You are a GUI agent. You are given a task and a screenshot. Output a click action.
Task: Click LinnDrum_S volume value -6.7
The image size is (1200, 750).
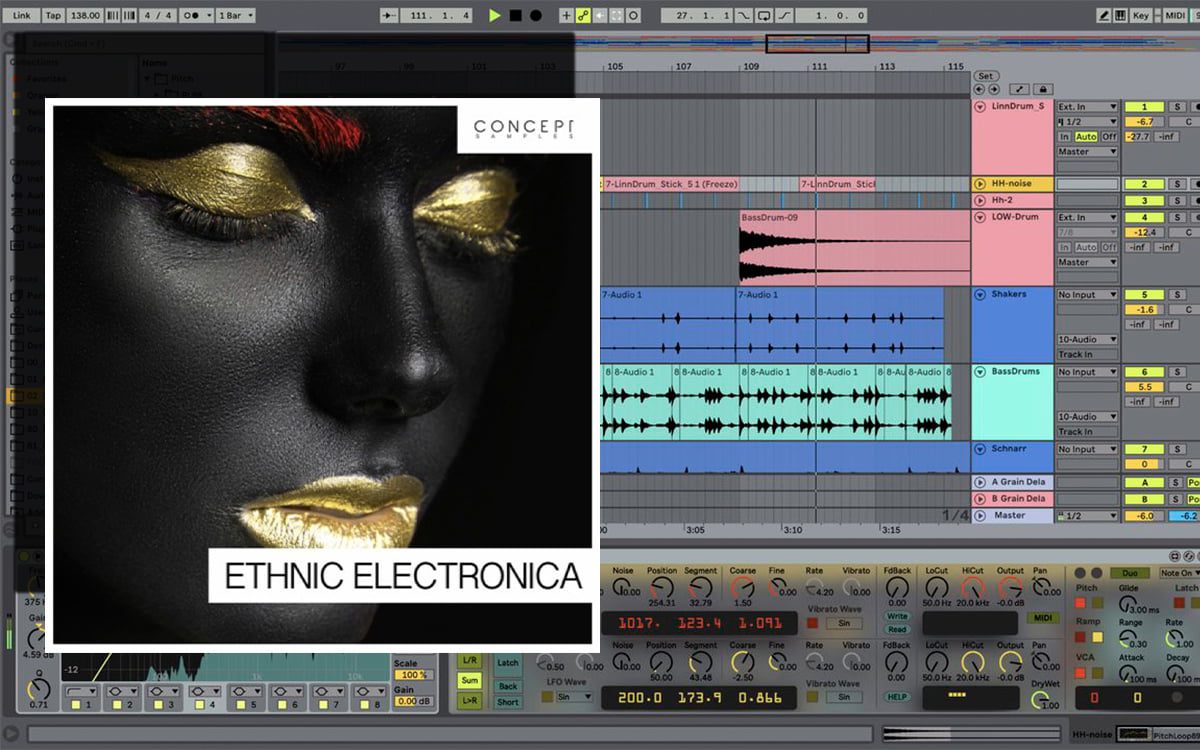pos(1144,121)
